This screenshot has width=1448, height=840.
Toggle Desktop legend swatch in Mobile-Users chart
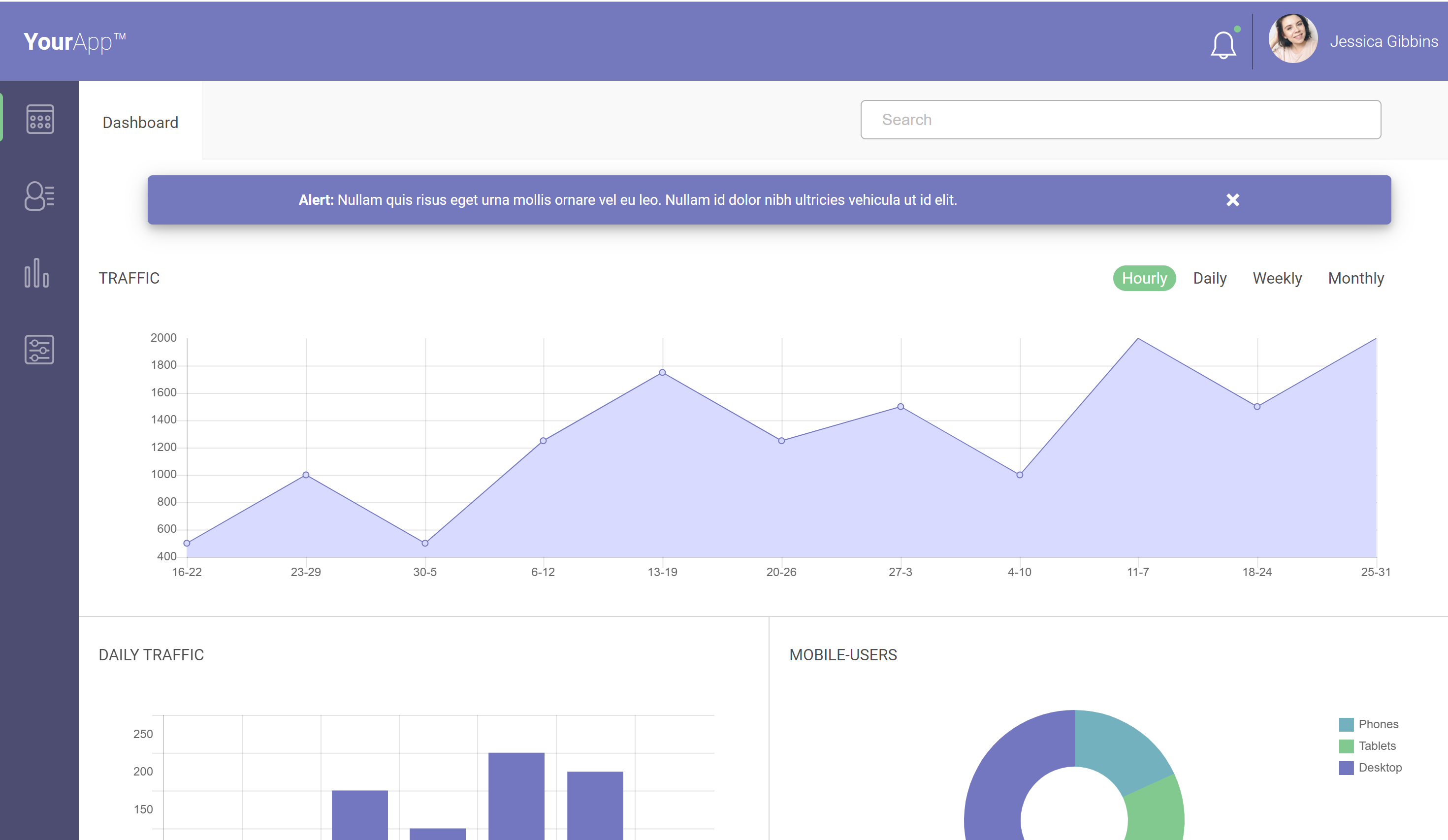click(x=1346, y=768)
